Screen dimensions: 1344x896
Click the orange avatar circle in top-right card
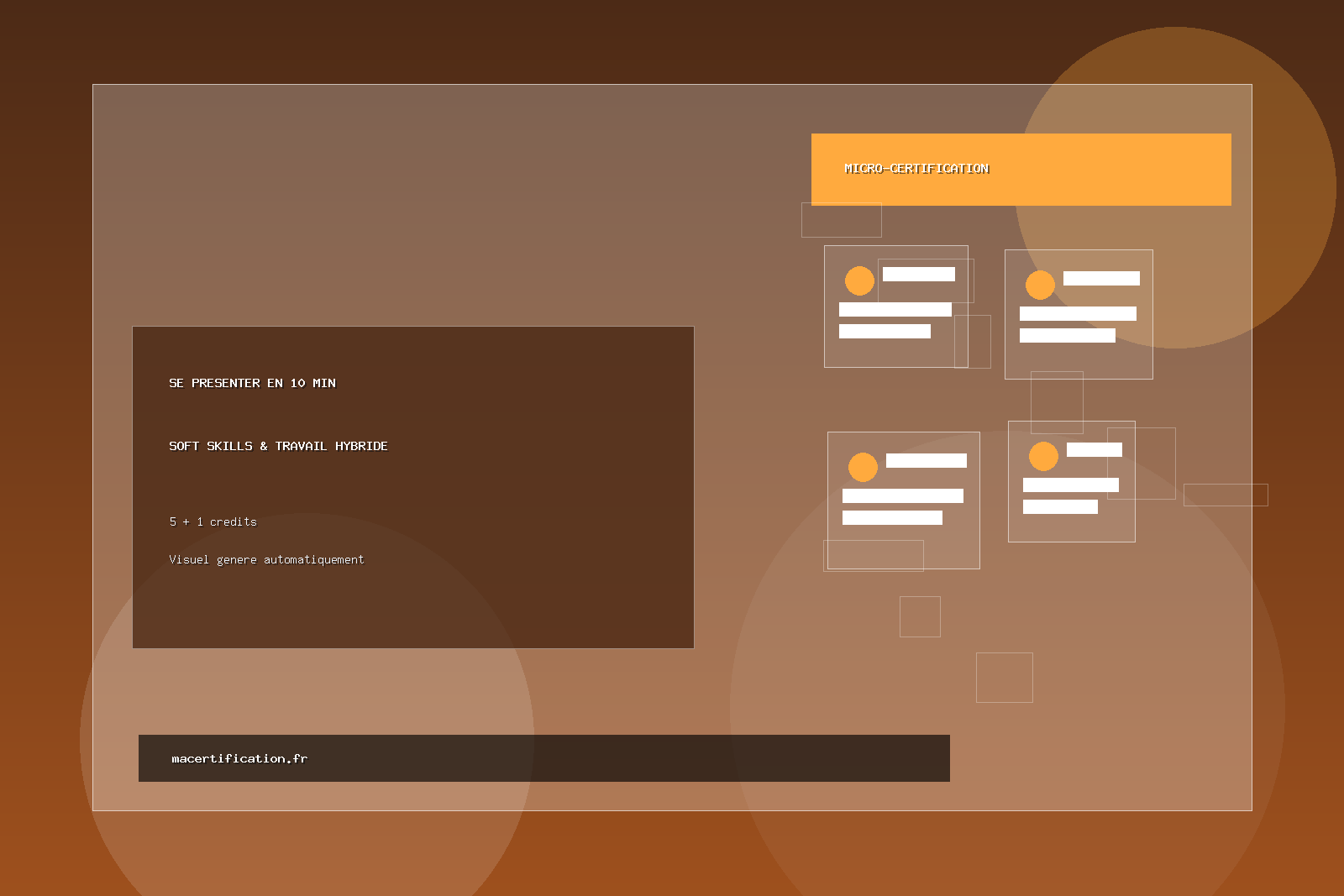pyautogui.click(x=1040, y=285)
